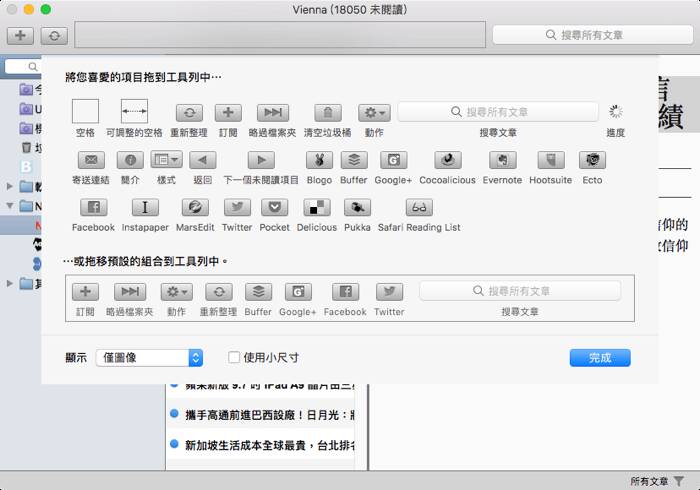The image size is (700, 490).
Task: Pick the Ecto icon
Action: coord(592,160)
